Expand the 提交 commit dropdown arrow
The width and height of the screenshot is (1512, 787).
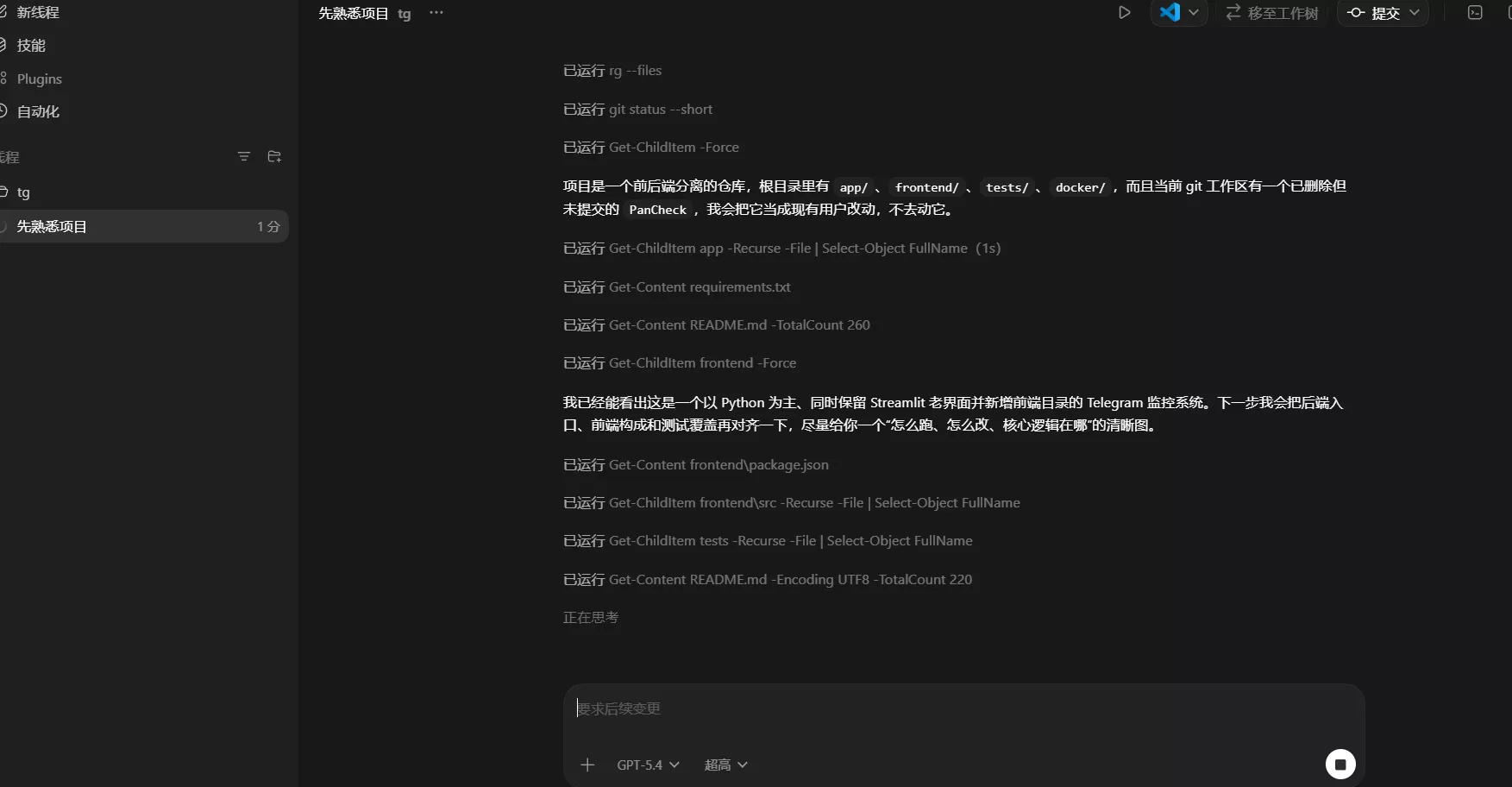pos(1415,13)
